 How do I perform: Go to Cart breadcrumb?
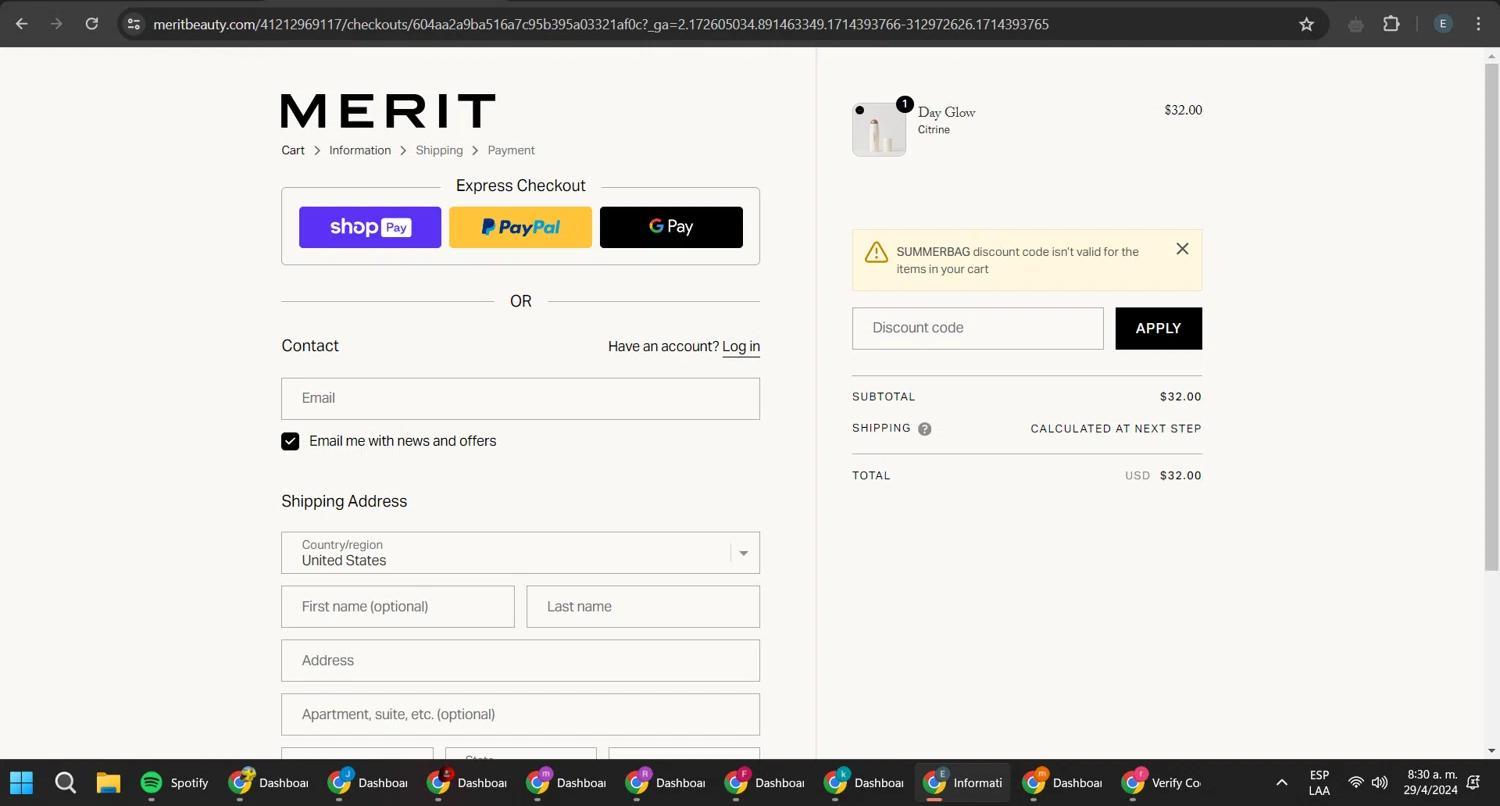click(293, 150)
